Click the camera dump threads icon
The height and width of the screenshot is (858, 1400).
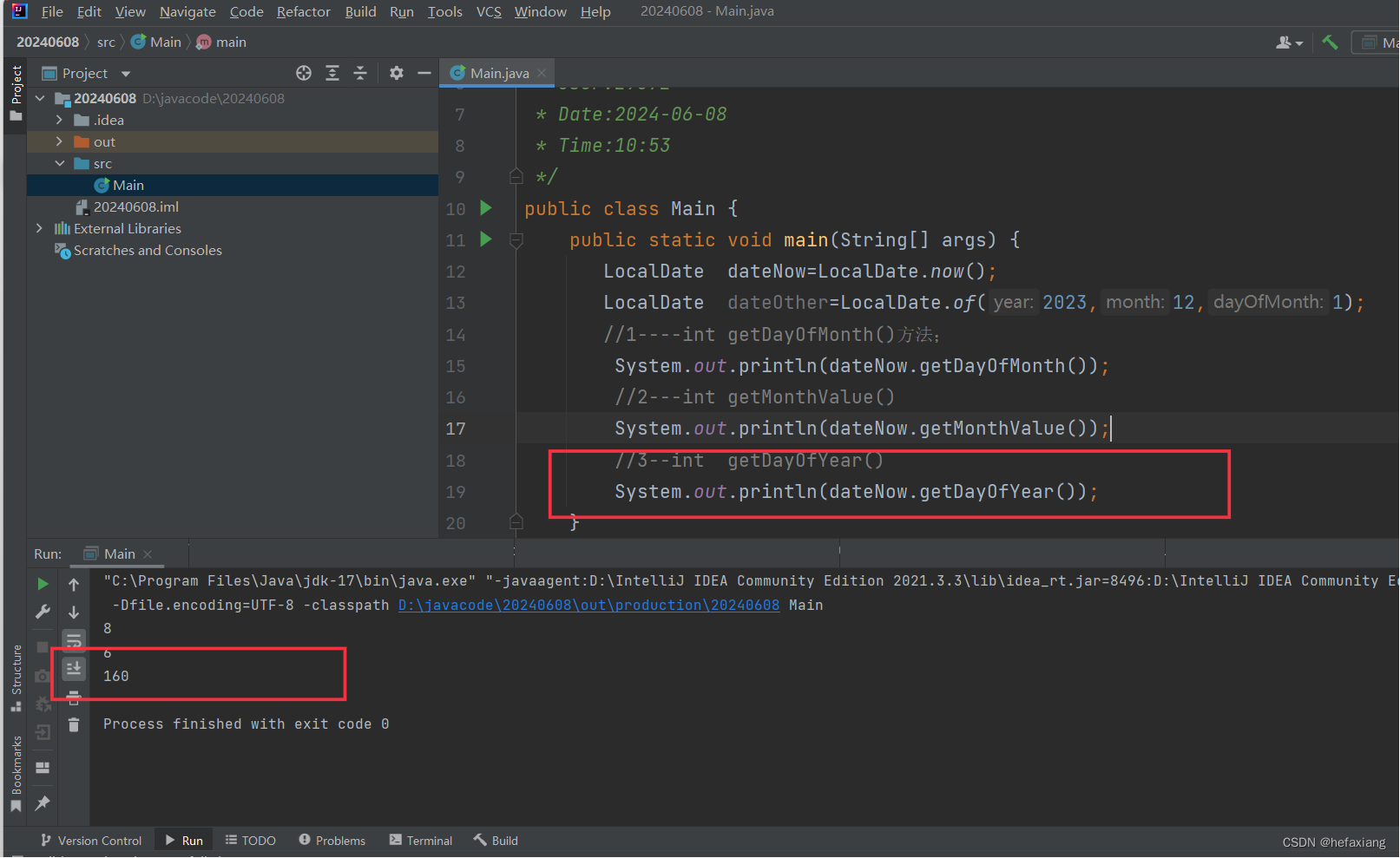pos(43,676)
